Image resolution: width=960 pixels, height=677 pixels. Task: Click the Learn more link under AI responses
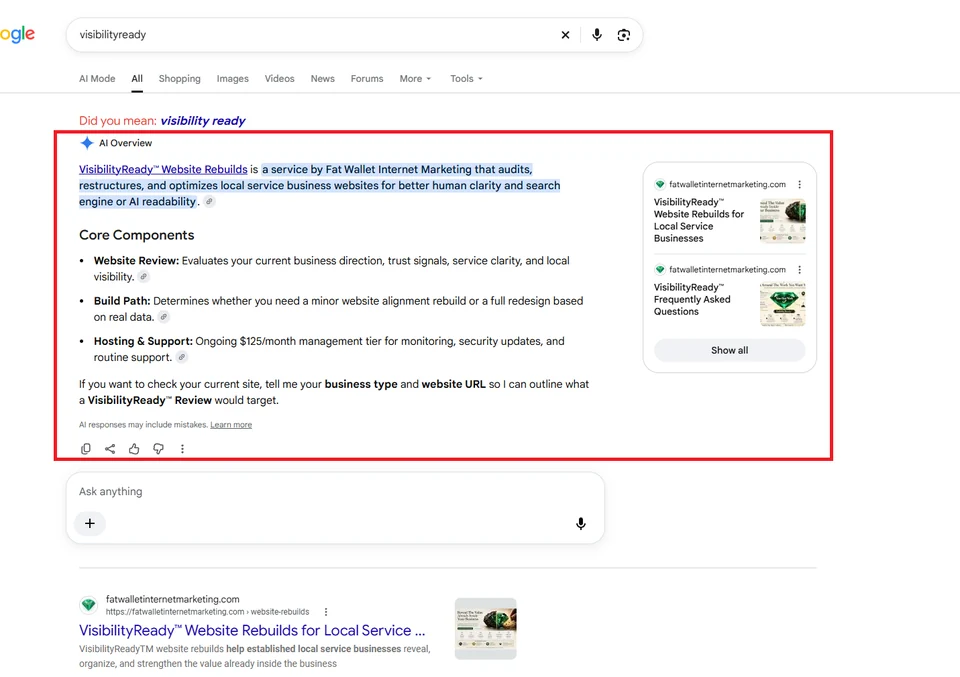[x=231, y=425]
